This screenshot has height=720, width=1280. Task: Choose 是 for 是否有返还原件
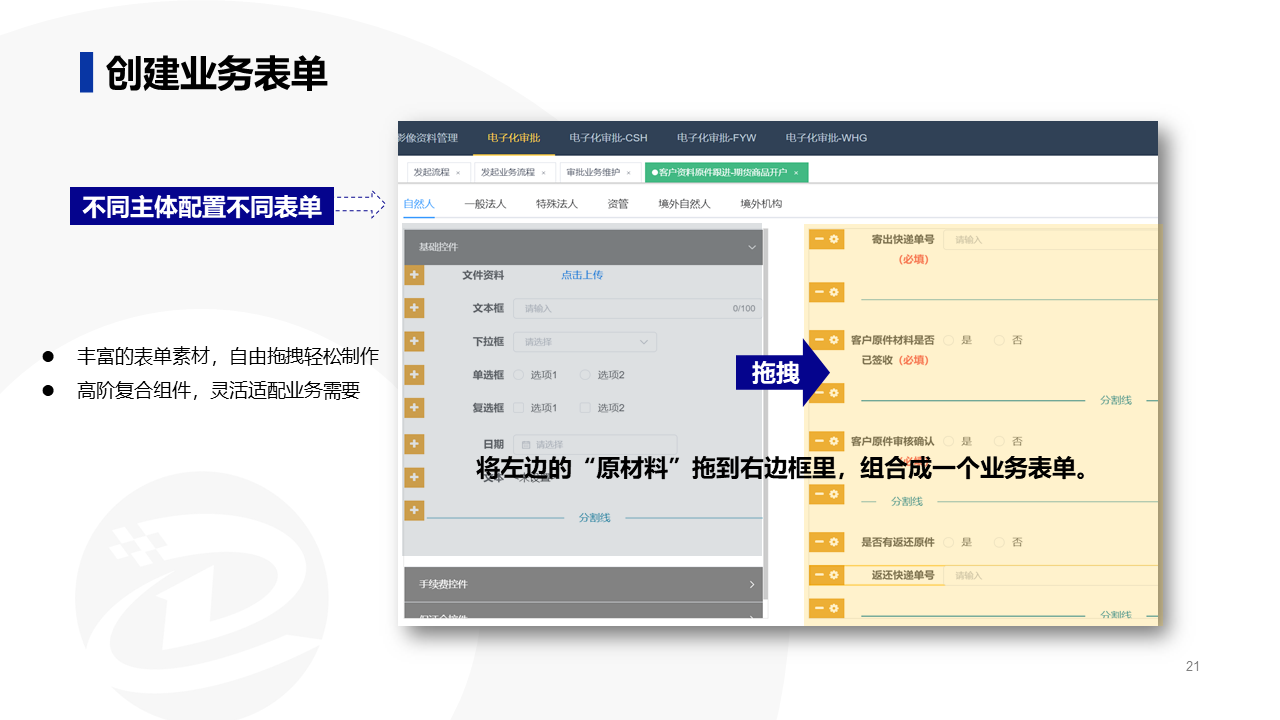pyautogui.click(x=948, y=542)
